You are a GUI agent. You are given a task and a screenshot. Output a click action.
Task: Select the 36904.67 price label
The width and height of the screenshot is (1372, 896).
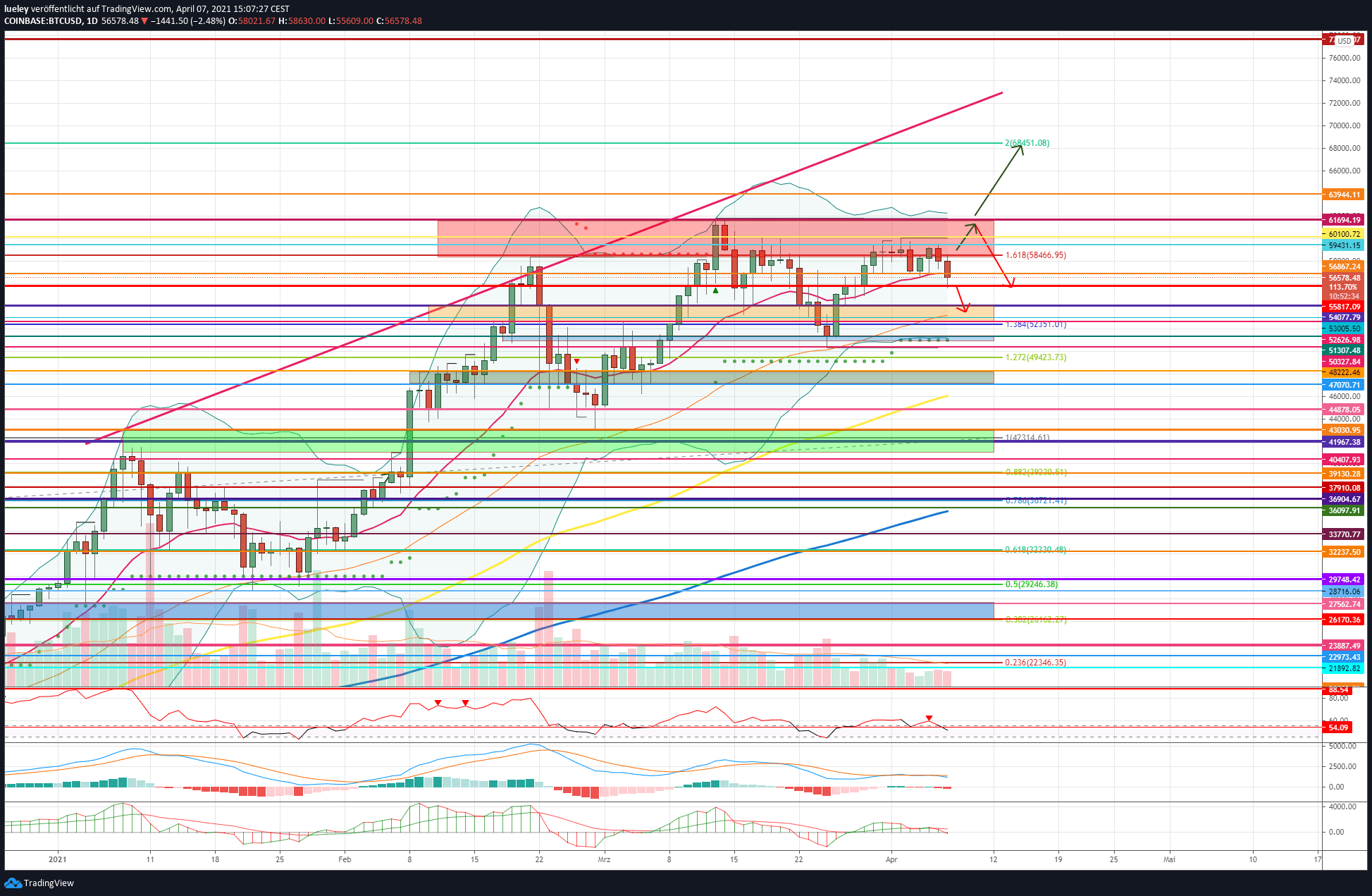click(1344, 499)
